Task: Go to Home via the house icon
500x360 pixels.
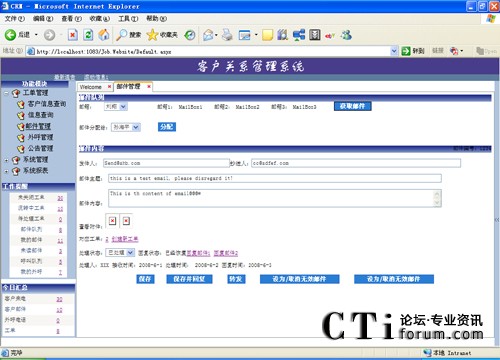Action: 104,35
